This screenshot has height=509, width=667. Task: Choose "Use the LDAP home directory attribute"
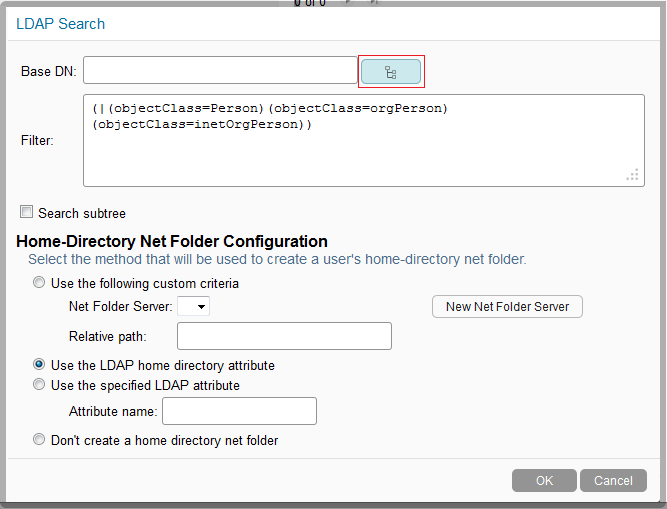click(x=39, y=365)
